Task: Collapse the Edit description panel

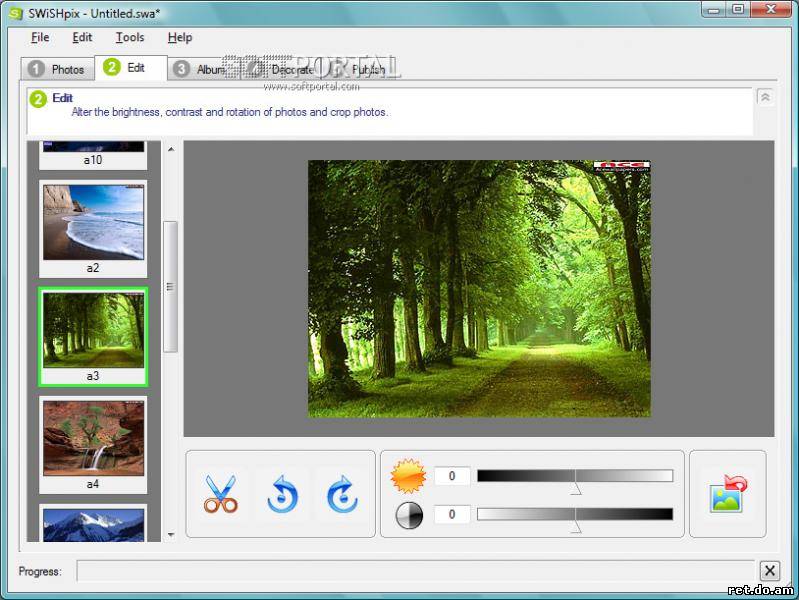Action: (x=765, y=97)
